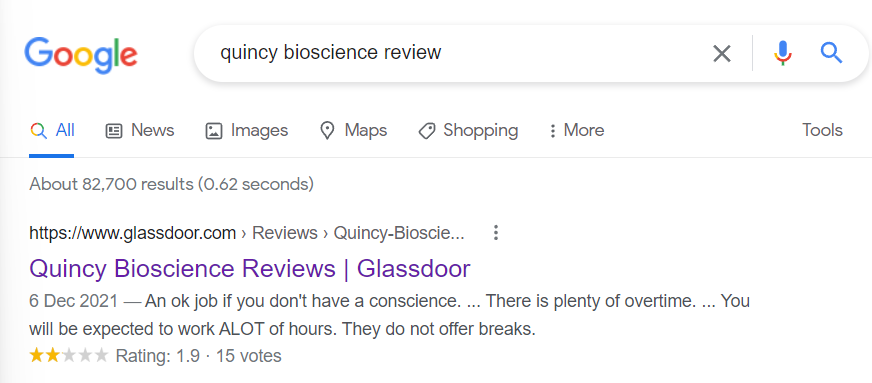Open Quincy Bioscience Reviews | Glassdoor link

point(250,268)
